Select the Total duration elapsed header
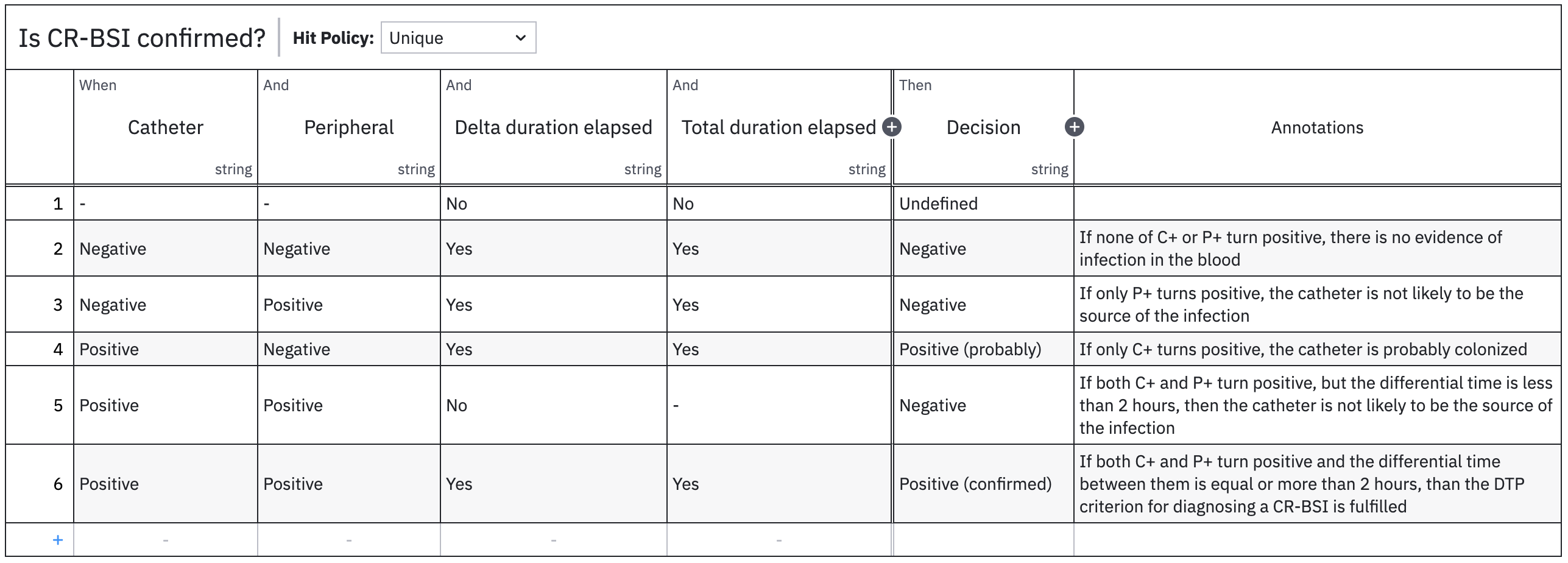The height and width of the screenshot is (563, 1568). pyautogui.click(x=778, y=127)
